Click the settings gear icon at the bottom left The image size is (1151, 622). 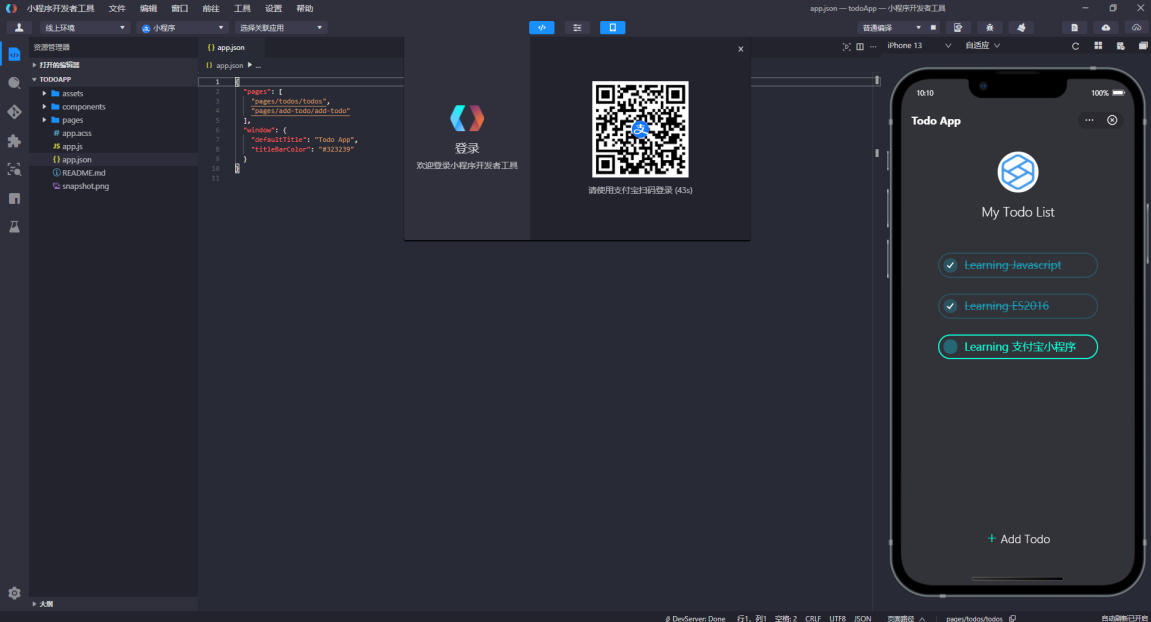tap(14, 593)
